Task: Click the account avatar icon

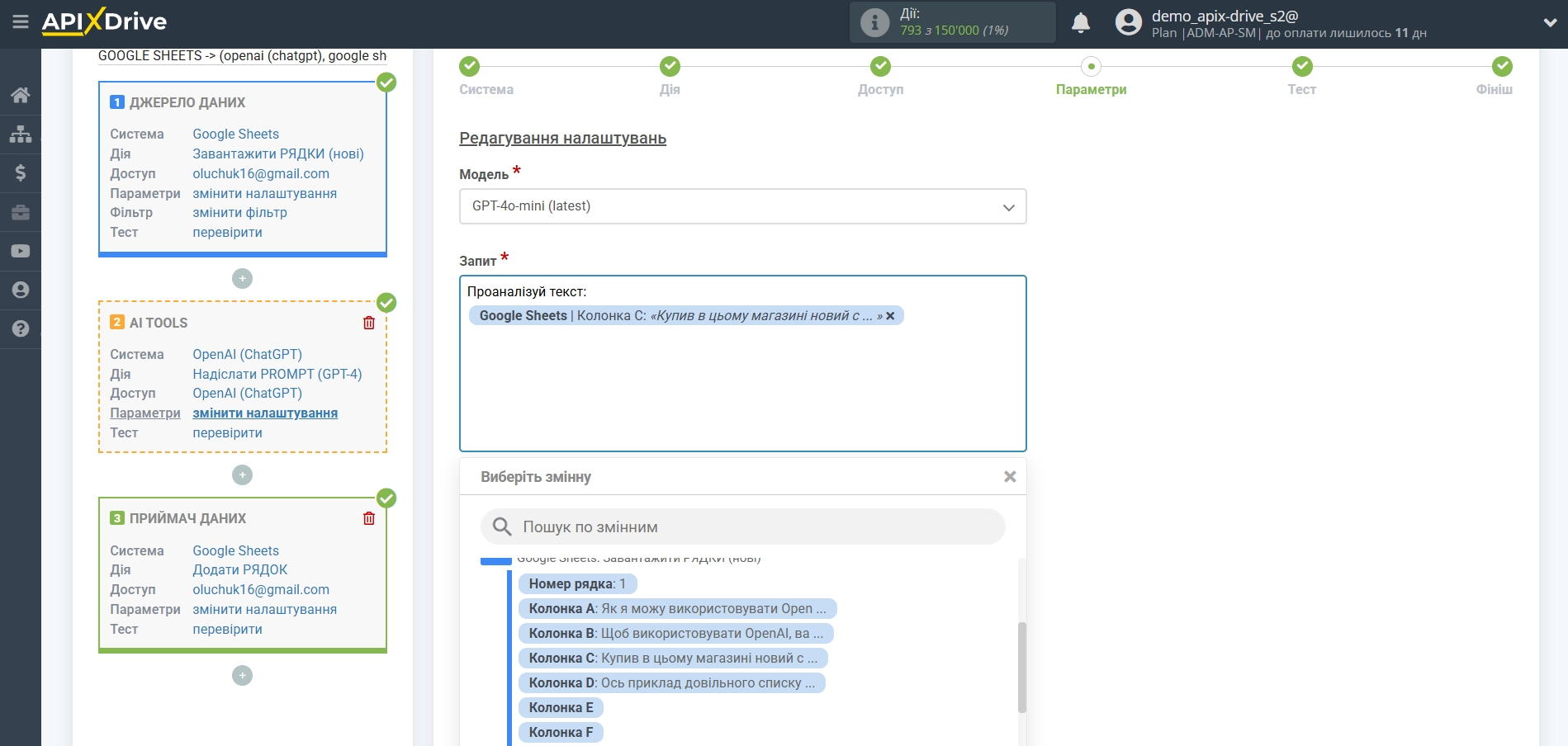Action: click(1129, 22)
